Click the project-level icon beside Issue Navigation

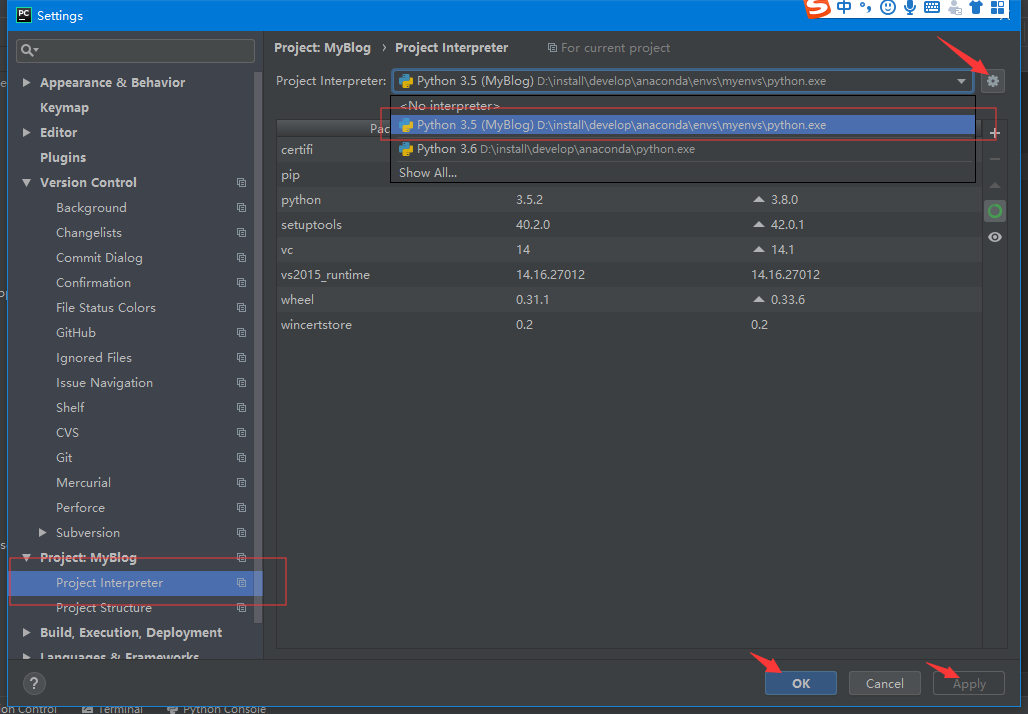point(241,382)
